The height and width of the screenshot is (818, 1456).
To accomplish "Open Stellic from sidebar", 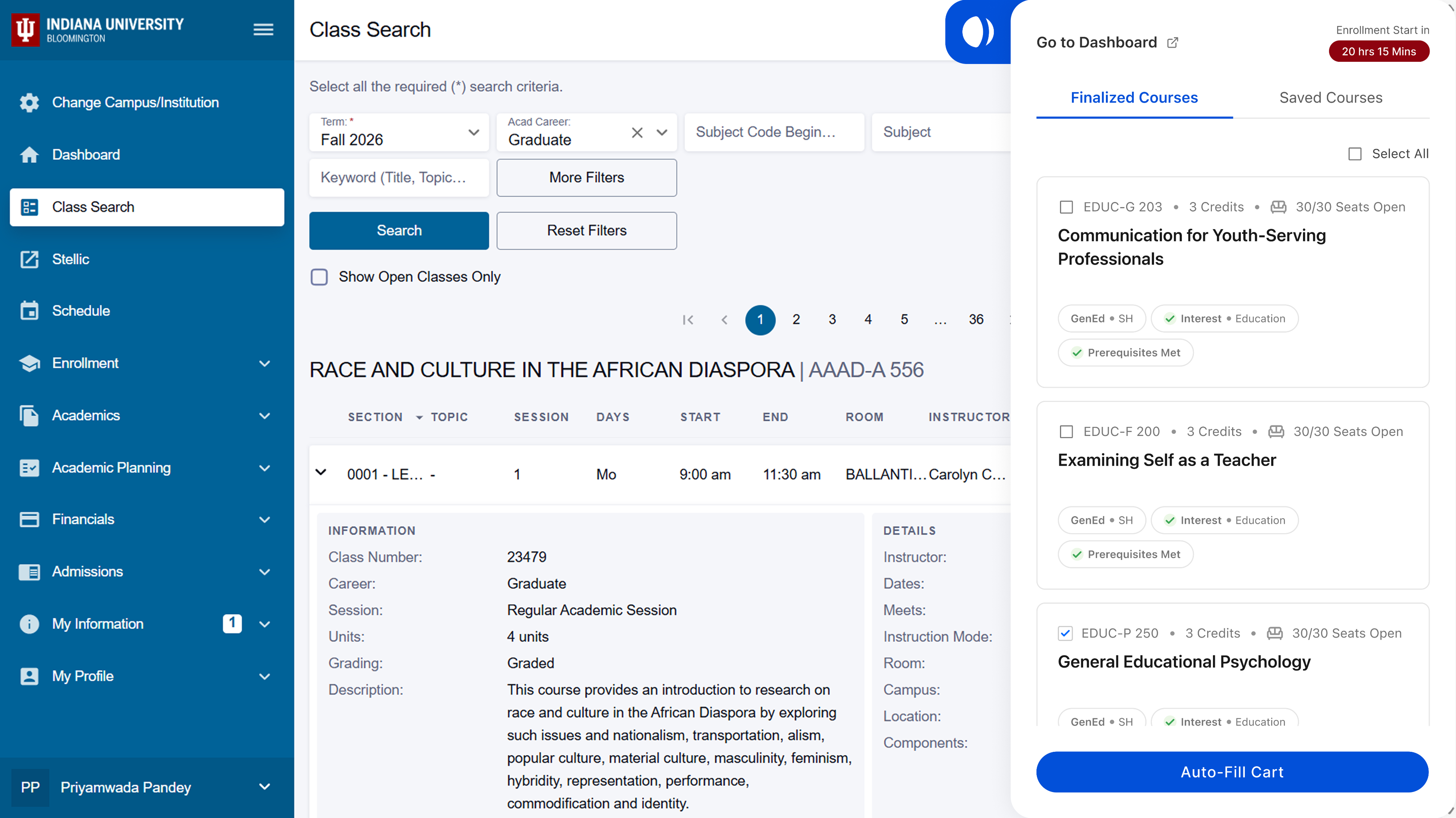I will tap(147, 259).
